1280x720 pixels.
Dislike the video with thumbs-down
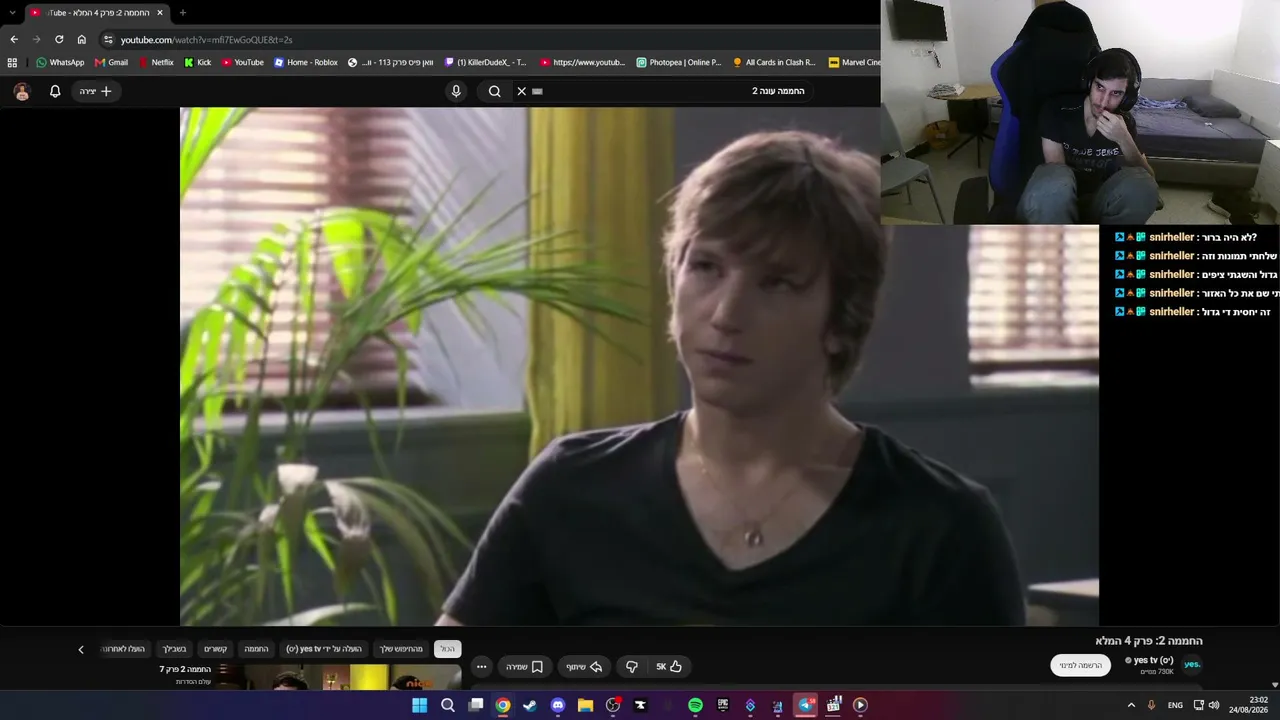pyautogui.click(x=632, y=667)
